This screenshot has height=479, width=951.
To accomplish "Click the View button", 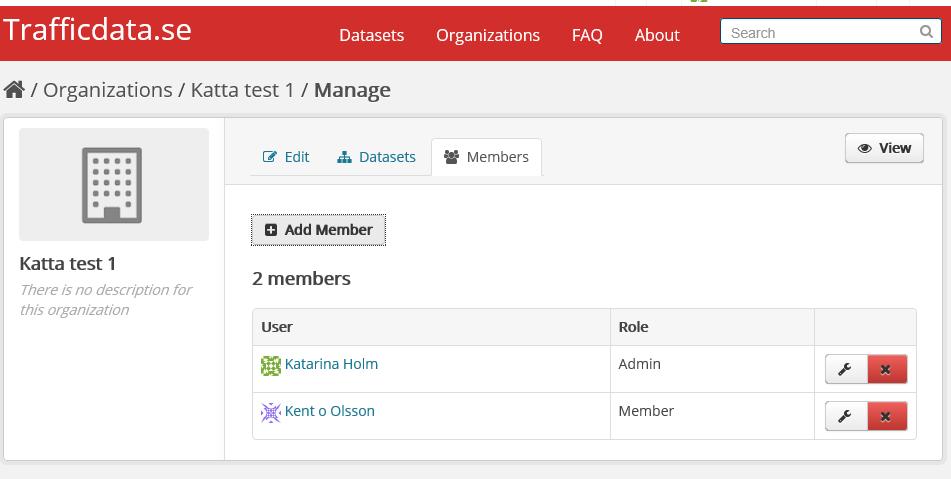I will [884, 148].
